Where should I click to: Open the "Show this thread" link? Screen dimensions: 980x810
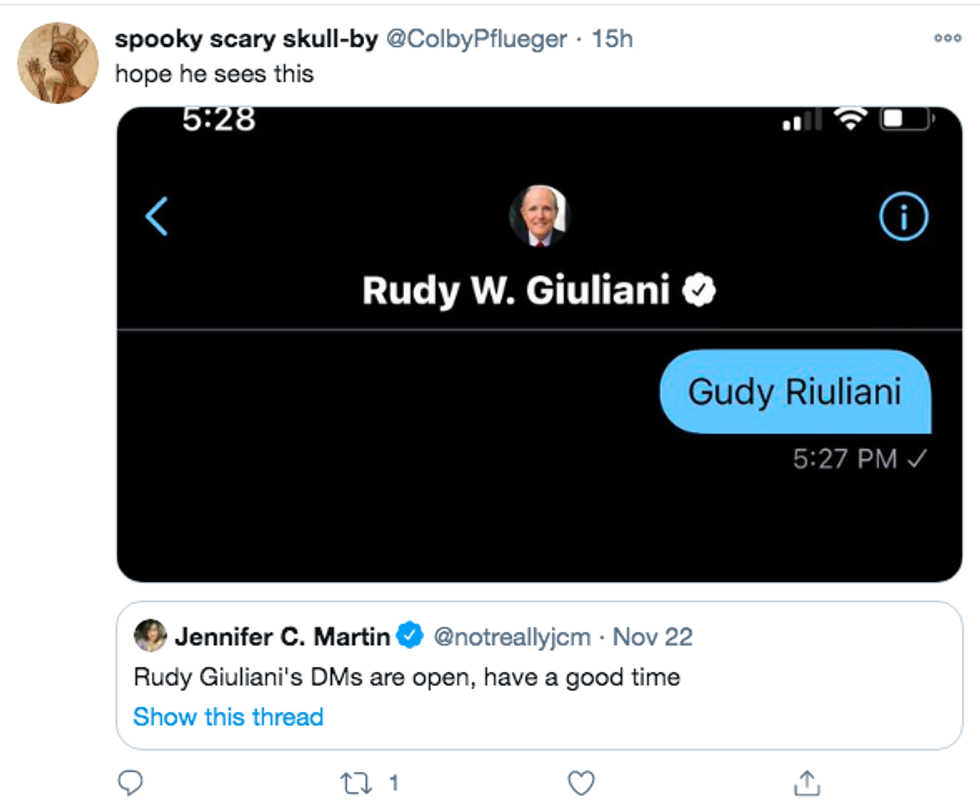(x=228, y=717)
